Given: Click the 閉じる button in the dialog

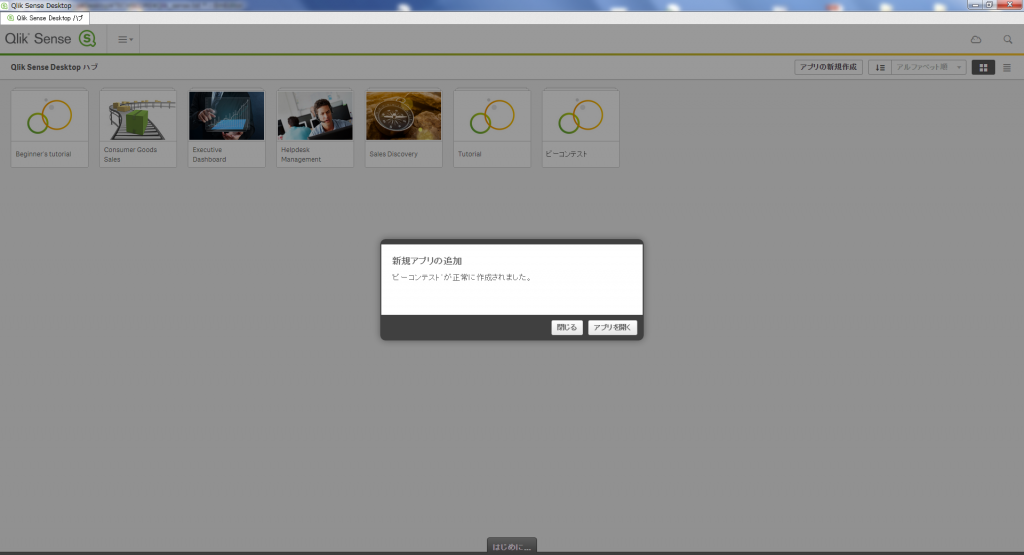Looking at the screenshot, I should pos(566,327).
